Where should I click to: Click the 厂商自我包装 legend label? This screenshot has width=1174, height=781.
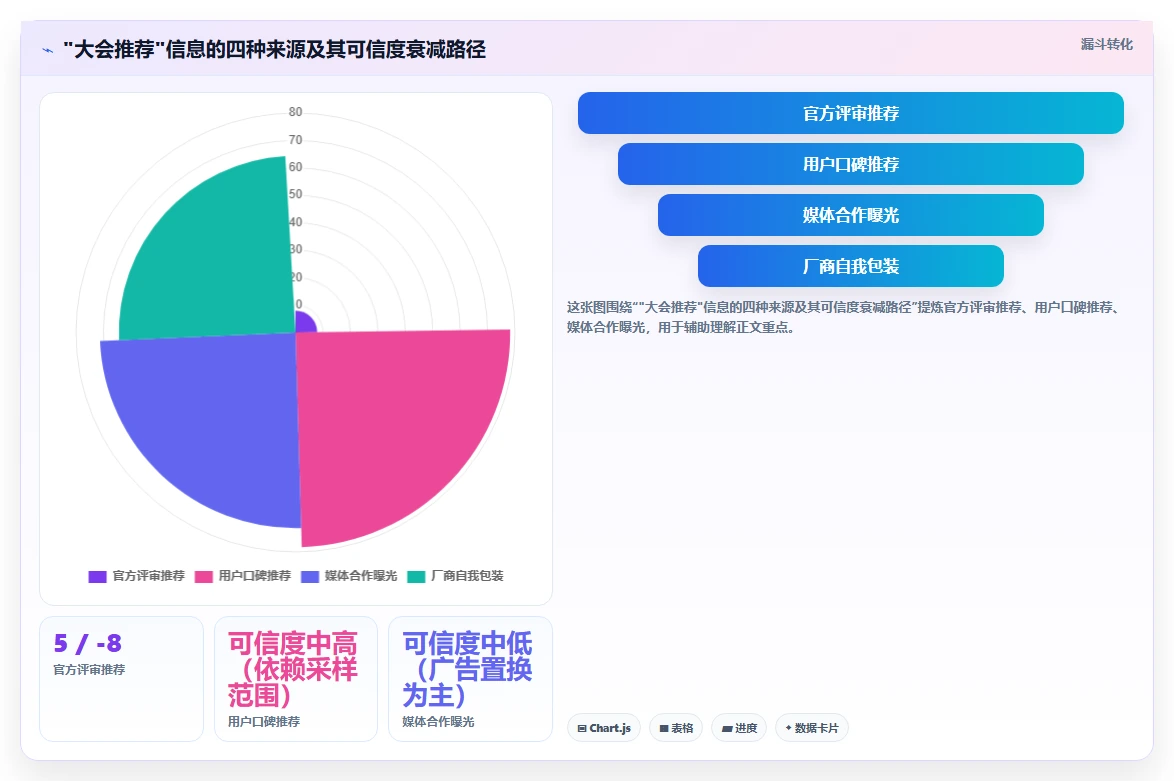tap(467, 576)
